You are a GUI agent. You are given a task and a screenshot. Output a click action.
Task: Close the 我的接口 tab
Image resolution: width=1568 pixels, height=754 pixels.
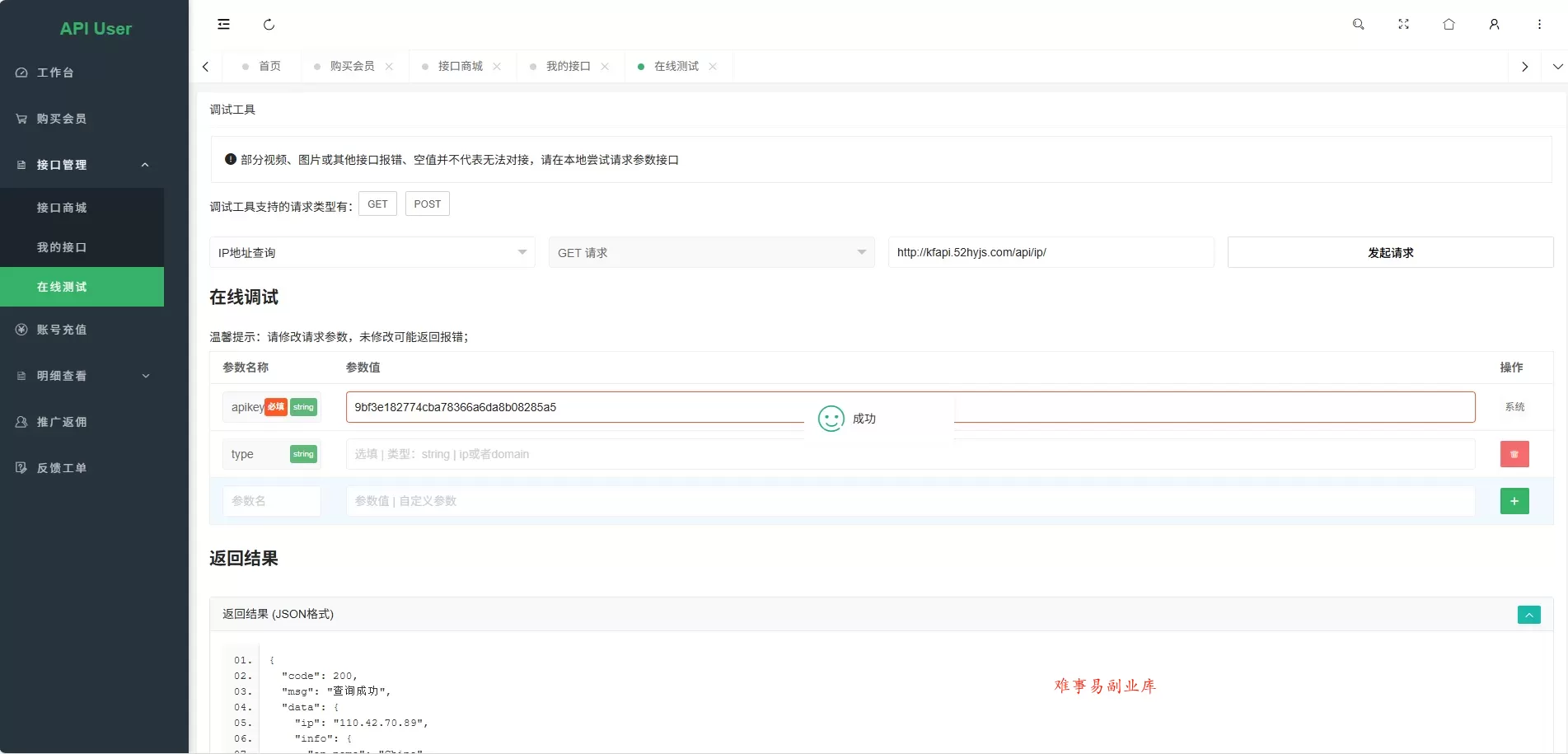click(605, 67)
